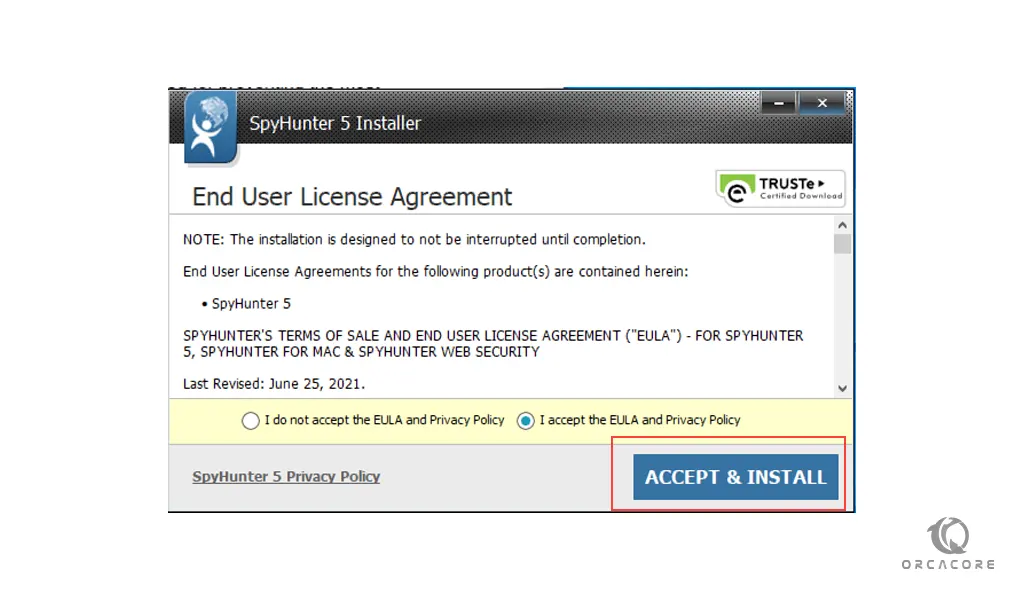Viewport: 1024px width, 600px height.
Task: Click the EULA scrollbar up arrow
Action: 842,225
